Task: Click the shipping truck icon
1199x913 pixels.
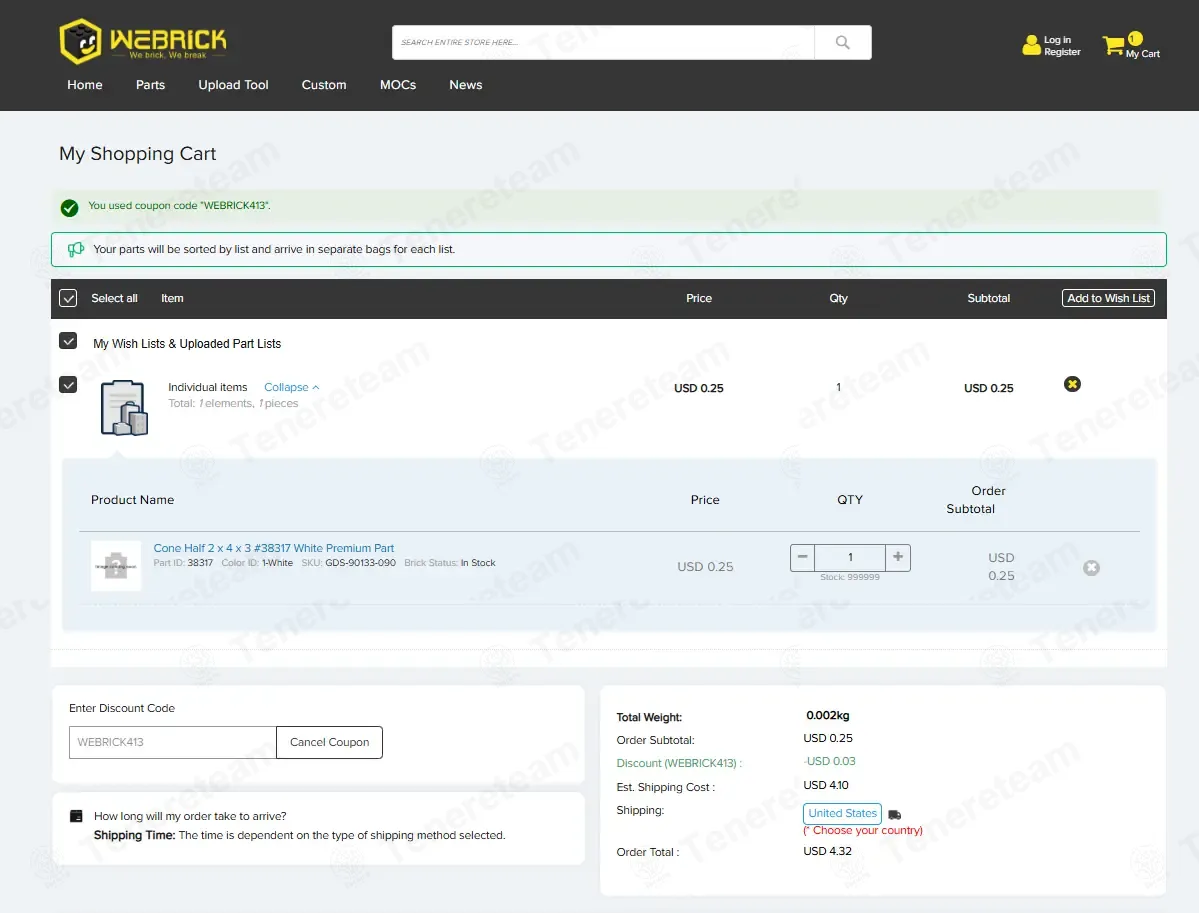Action: [895, 814]
